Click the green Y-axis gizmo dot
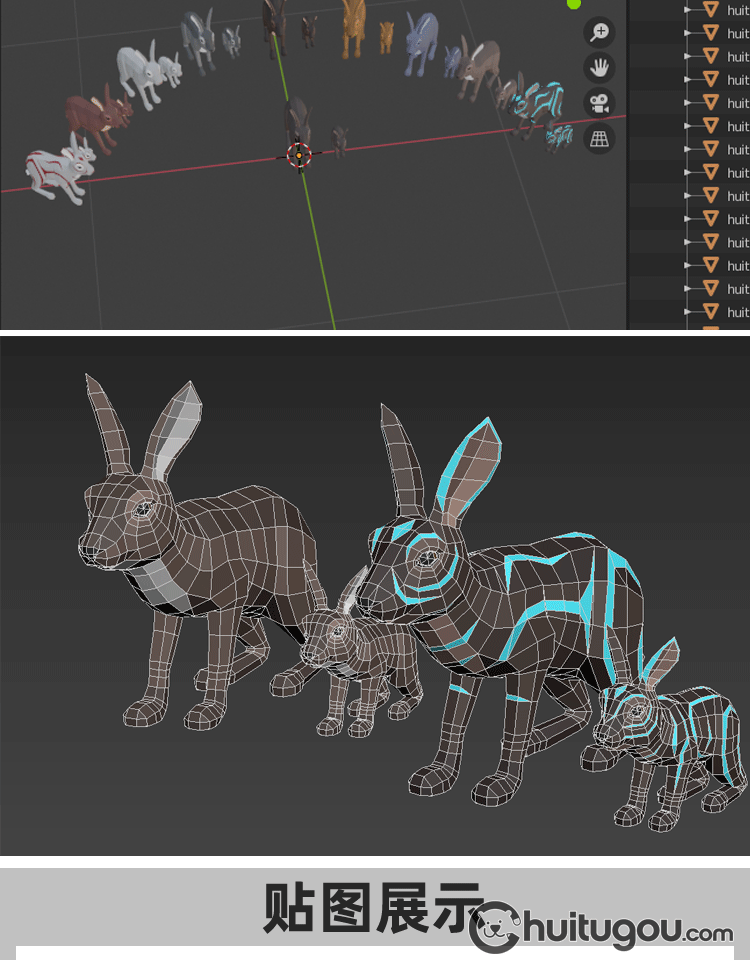 point(574,4)
